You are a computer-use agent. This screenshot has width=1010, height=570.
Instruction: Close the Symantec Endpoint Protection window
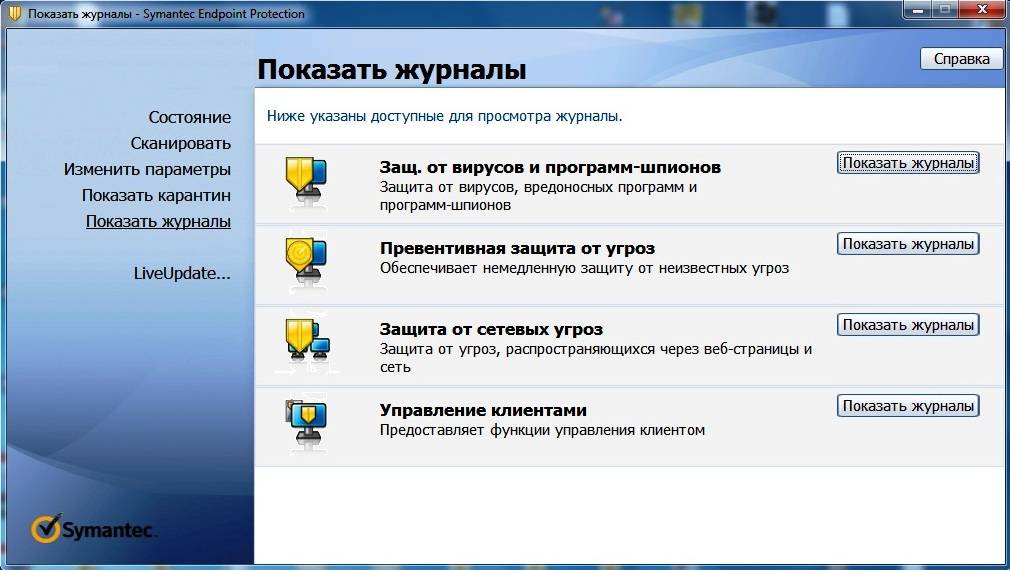[x=983, y=10]
